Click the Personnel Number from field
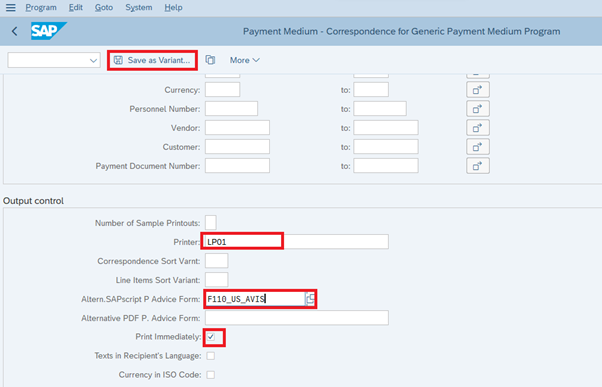602x387 pixels. (x=231, y=109)
